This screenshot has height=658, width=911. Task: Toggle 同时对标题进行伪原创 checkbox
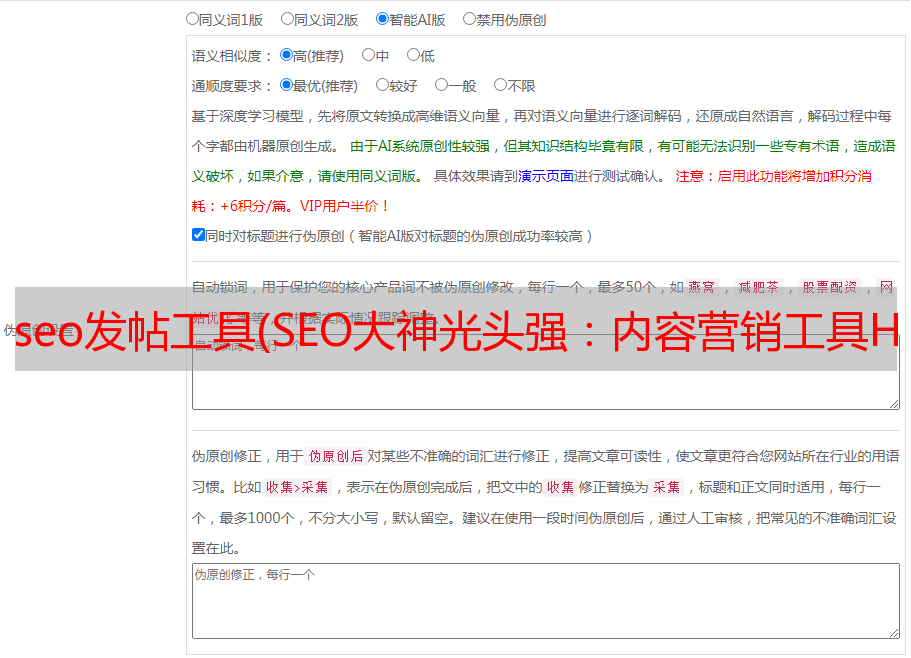(198, 235)
